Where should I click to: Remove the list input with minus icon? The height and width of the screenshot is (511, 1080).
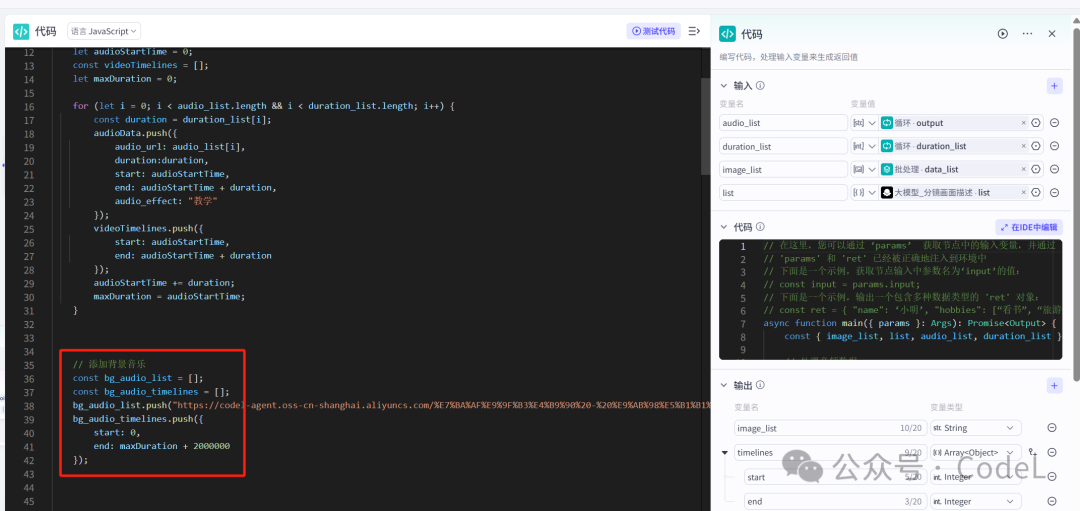click(1054, 194)
